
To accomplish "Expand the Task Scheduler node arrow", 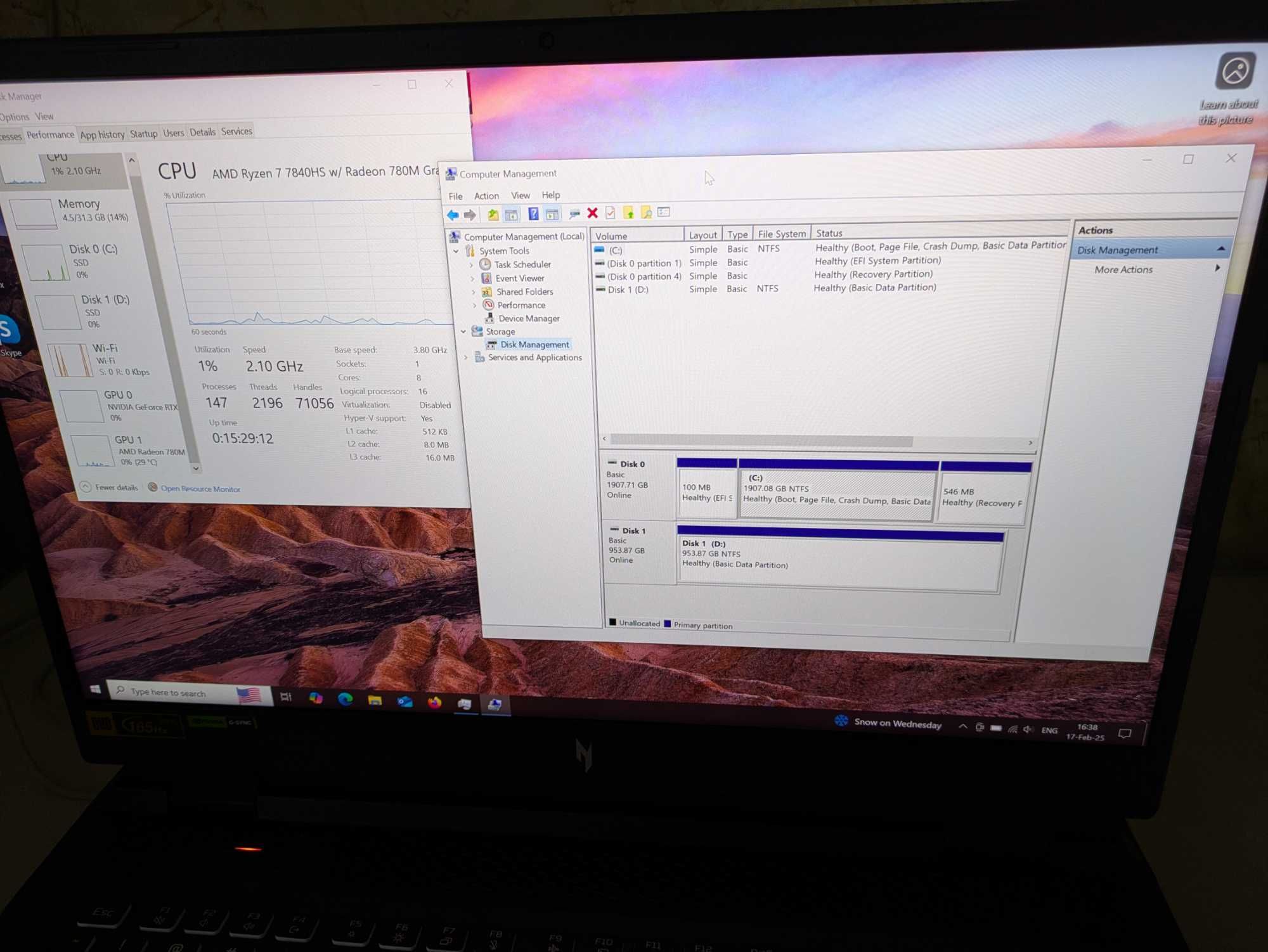I will [471, 265].
